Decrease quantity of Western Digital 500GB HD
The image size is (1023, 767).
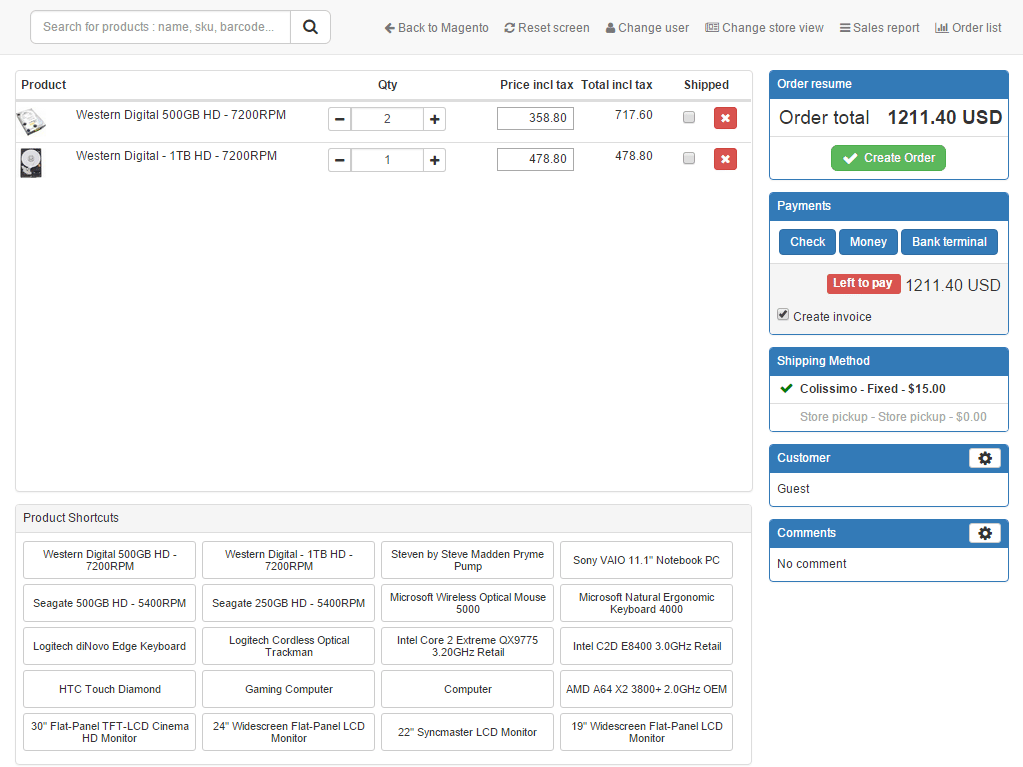339,119
